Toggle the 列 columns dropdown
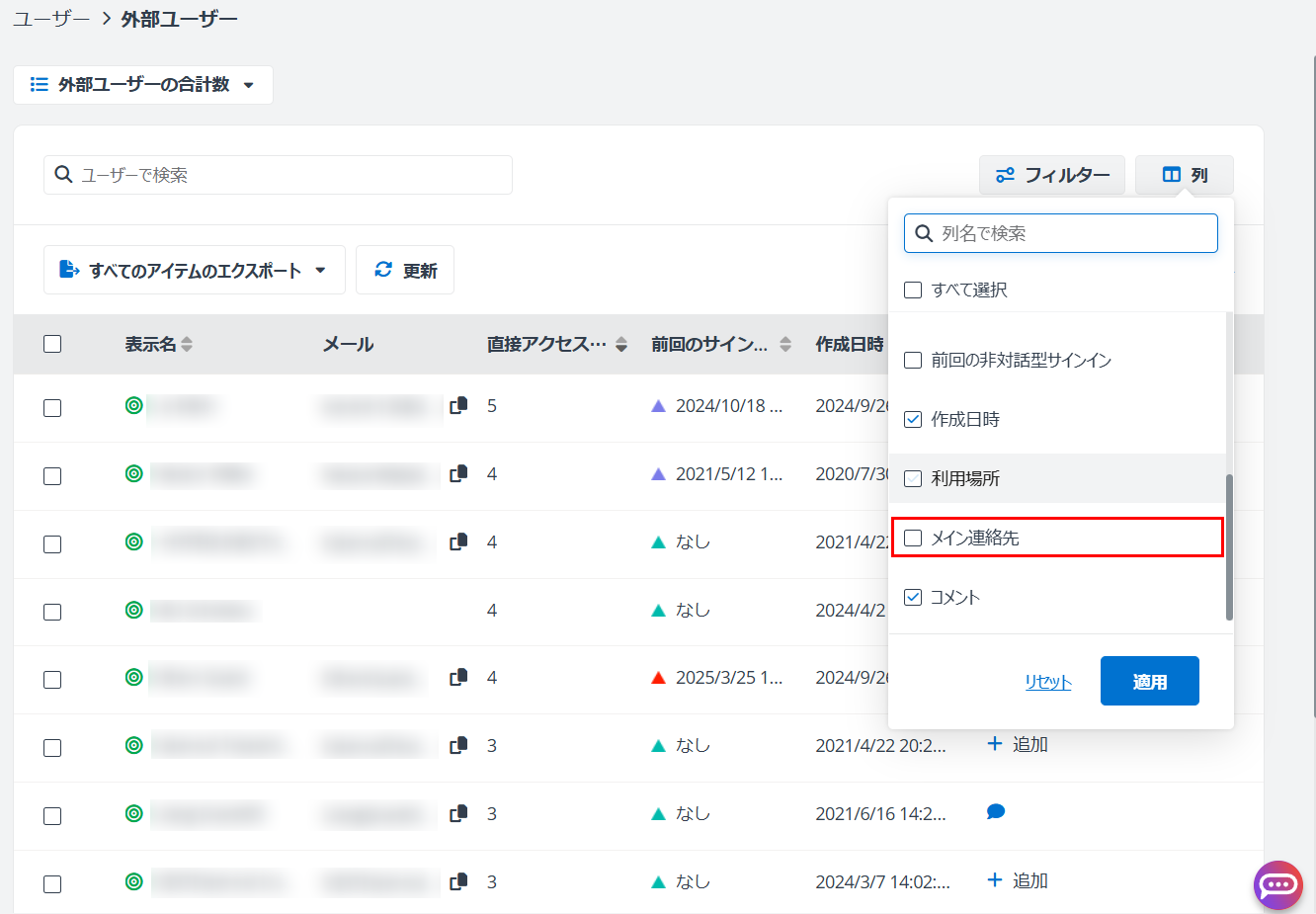The image size is (1316, 914). pos(1185,175)
